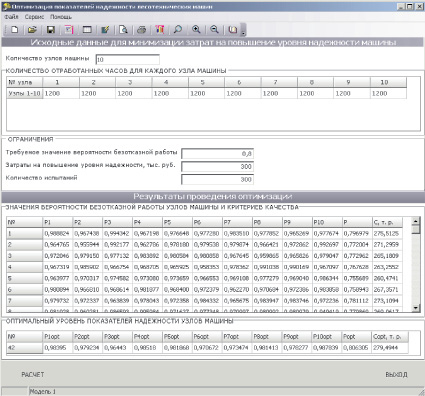Click results row header number 1
The image size is (425, 396).
[25, 234]
